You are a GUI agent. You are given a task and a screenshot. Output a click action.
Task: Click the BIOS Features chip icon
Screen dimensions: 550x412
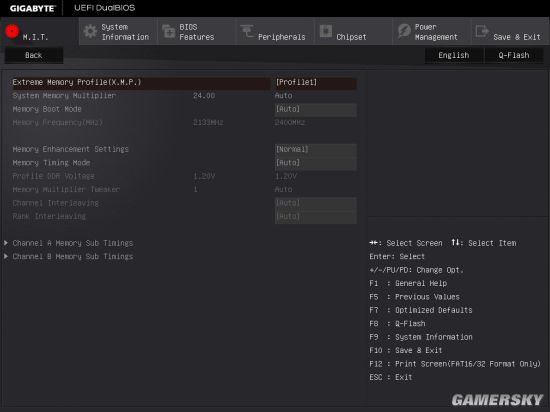tap(169, 32)
